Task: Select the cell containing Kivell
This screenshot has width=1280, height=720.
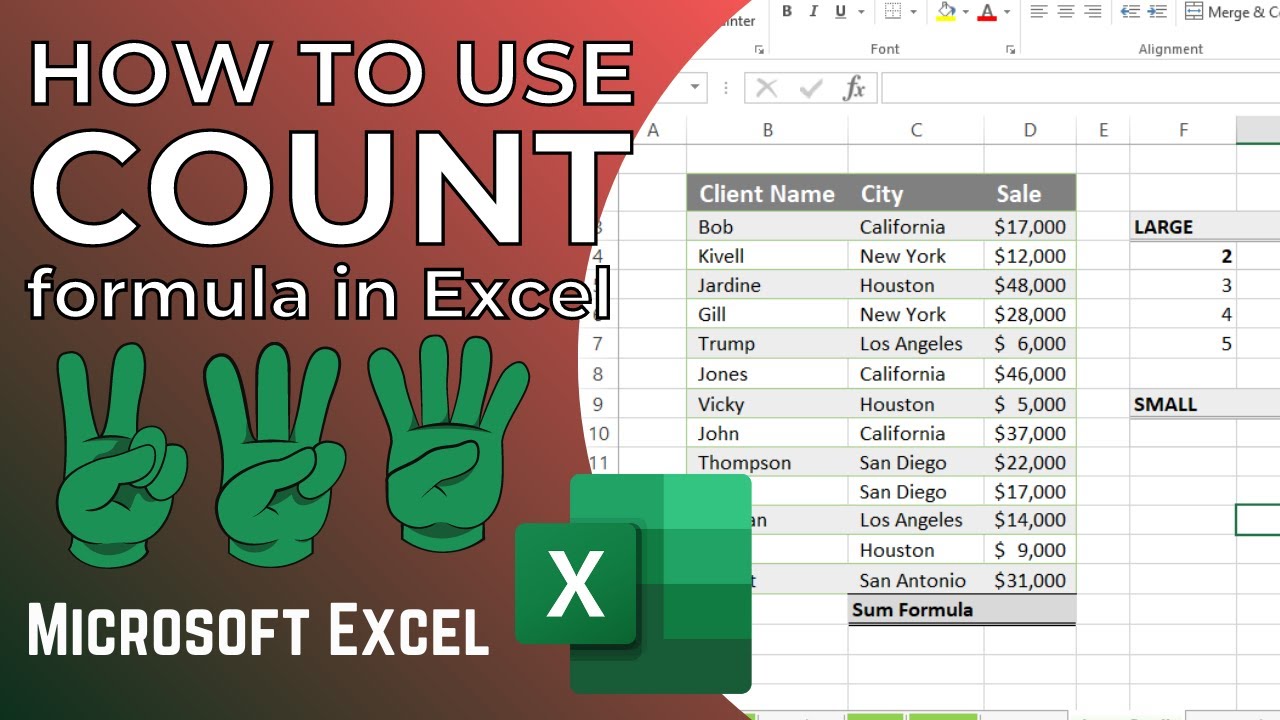Action: pyautogui.click(x=767, y=256)
